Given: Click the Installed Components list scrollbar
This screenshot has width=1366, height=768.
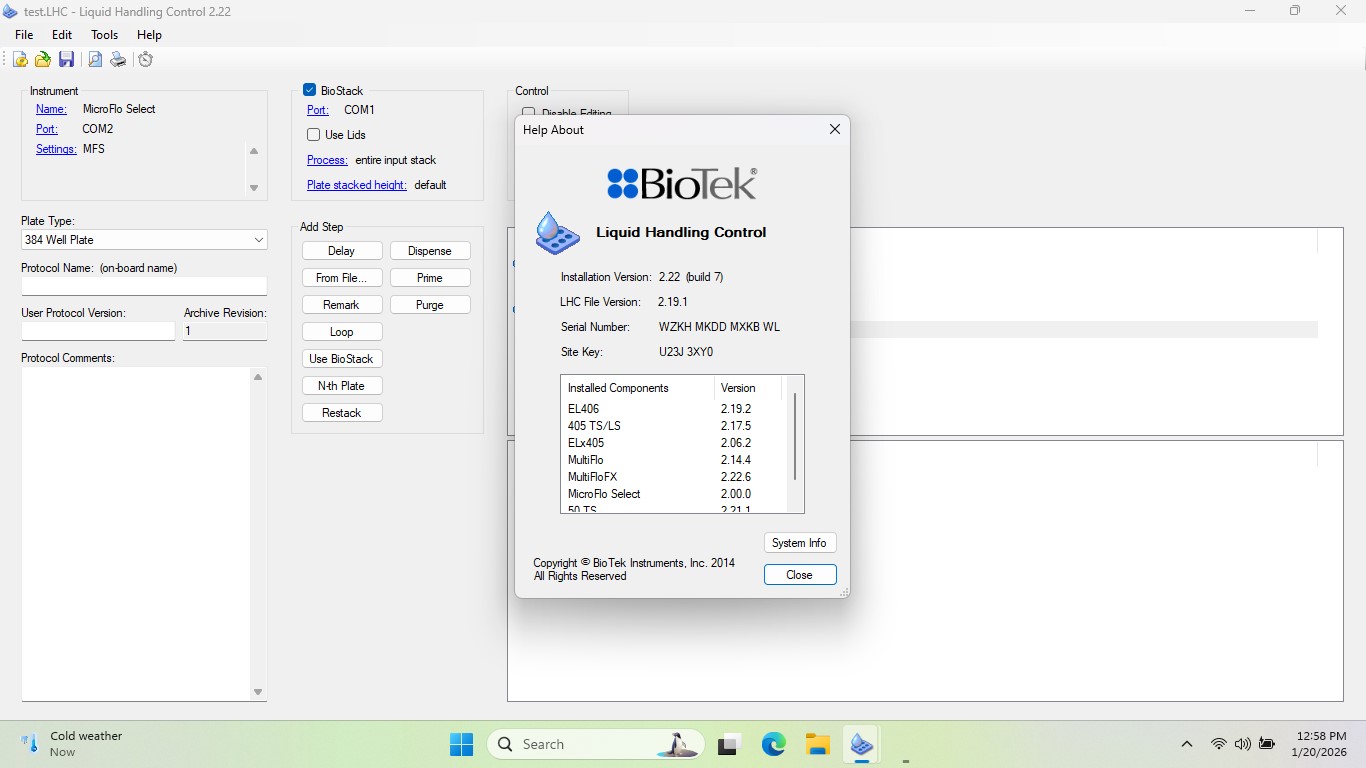Looking at the screenshot, I should (x=795, y=438).
